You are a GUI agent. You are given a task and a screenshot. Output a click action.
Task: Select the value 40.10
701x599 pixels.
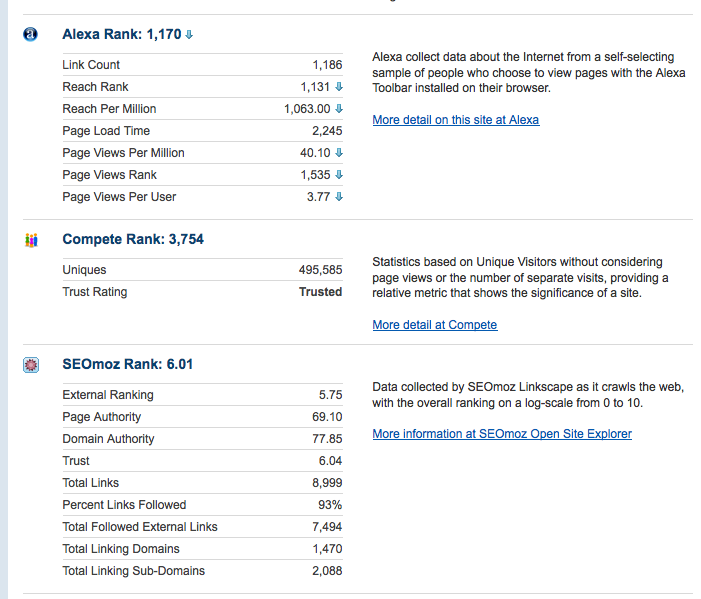(x=315, y=153)
